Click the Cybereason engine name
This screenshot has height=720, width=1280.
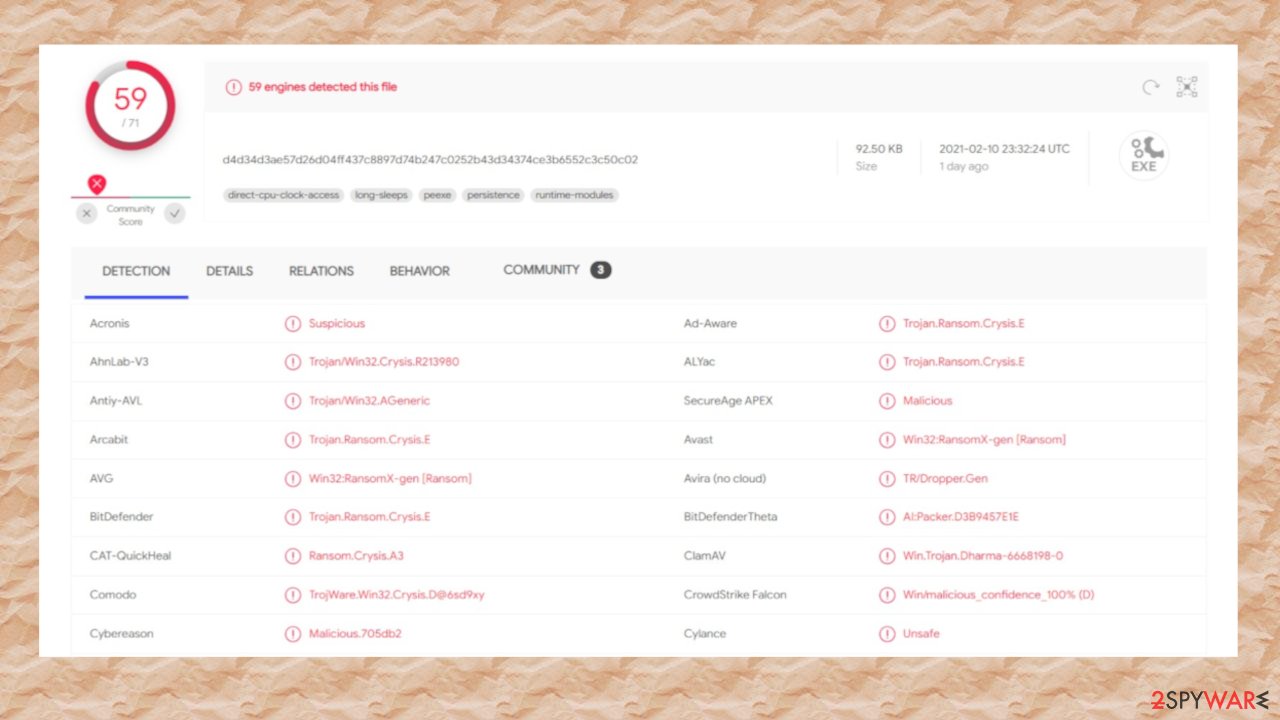pyautogui.click(x=122, y=634)
